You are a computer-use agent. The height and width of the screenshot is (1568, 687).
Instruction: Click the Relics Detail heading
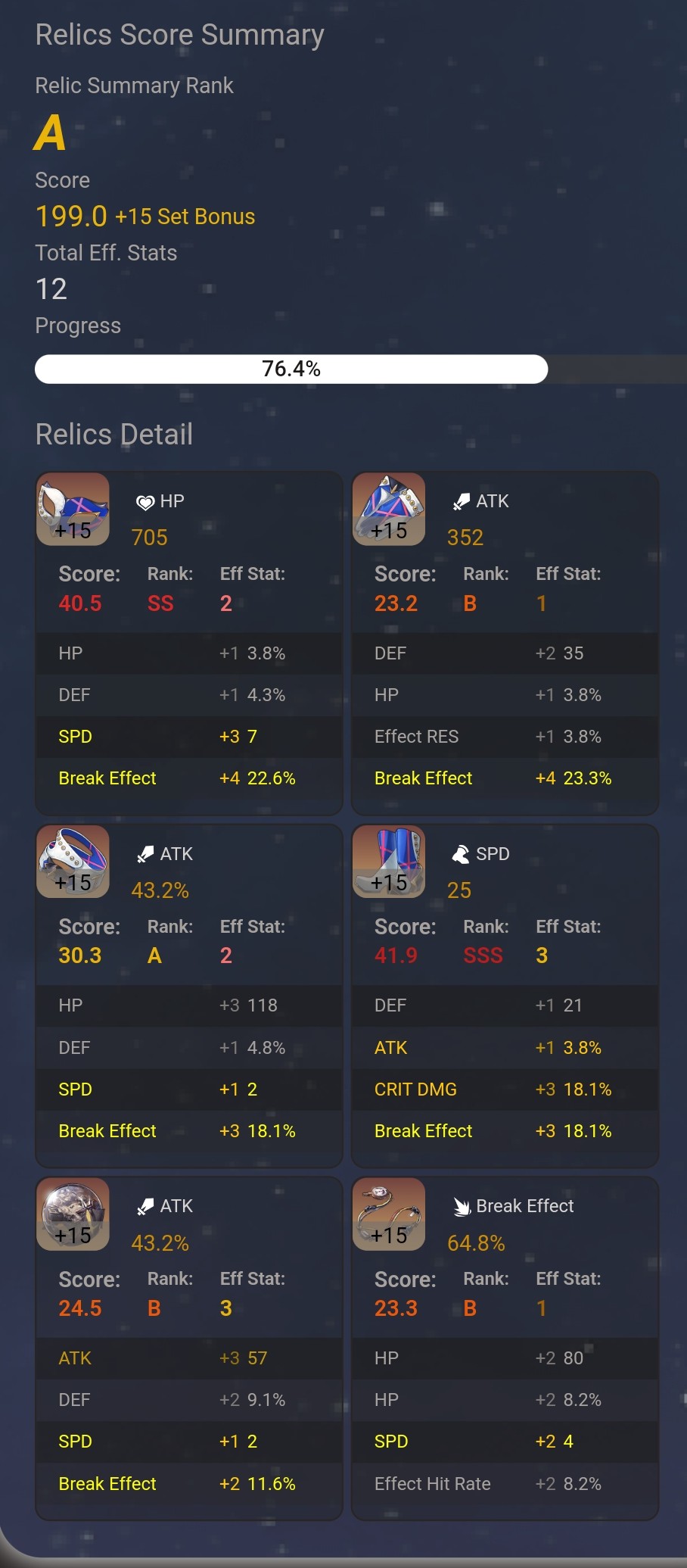click(x=114, y=435)
